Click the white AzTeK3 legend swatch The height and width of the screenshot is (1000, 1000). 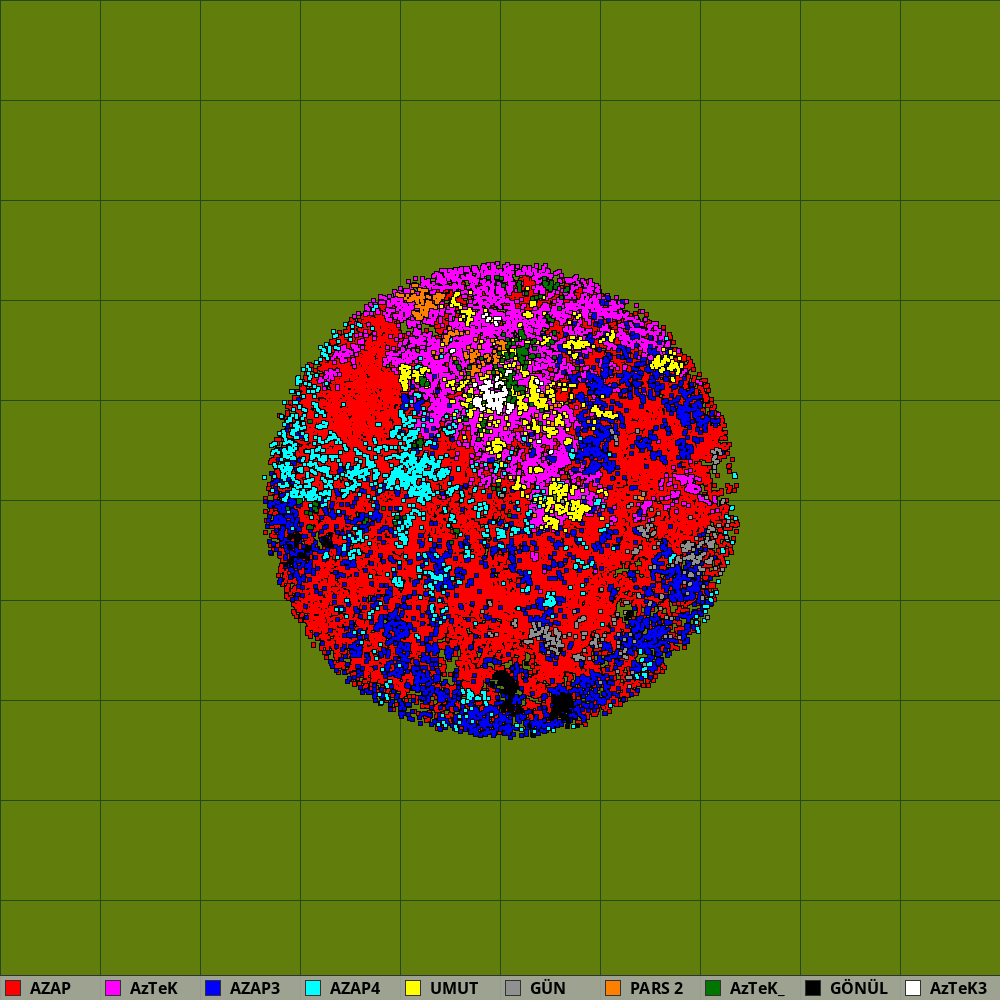[913, 988]
